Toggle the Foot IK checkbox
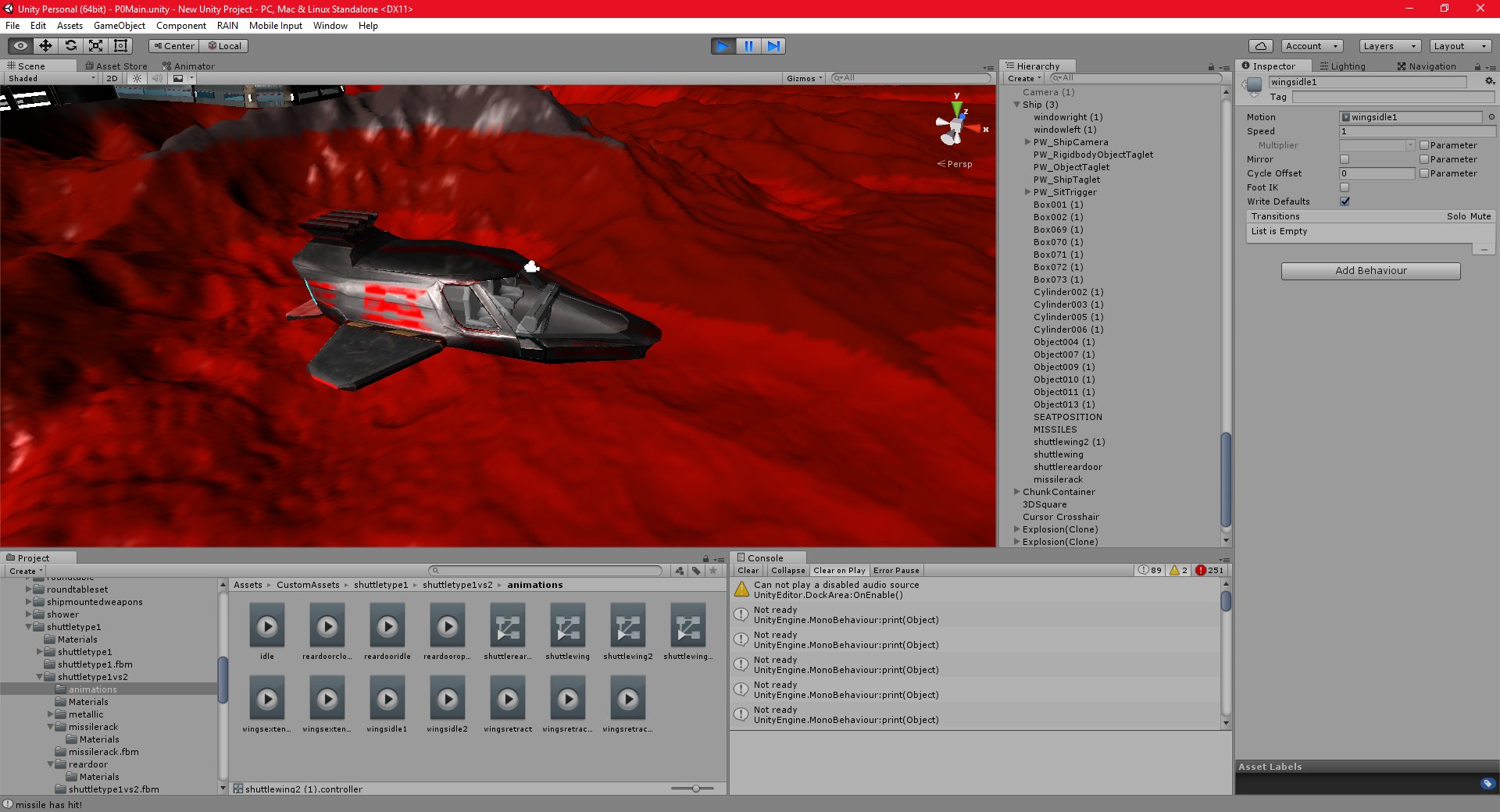 click(x=1345, y=187)
